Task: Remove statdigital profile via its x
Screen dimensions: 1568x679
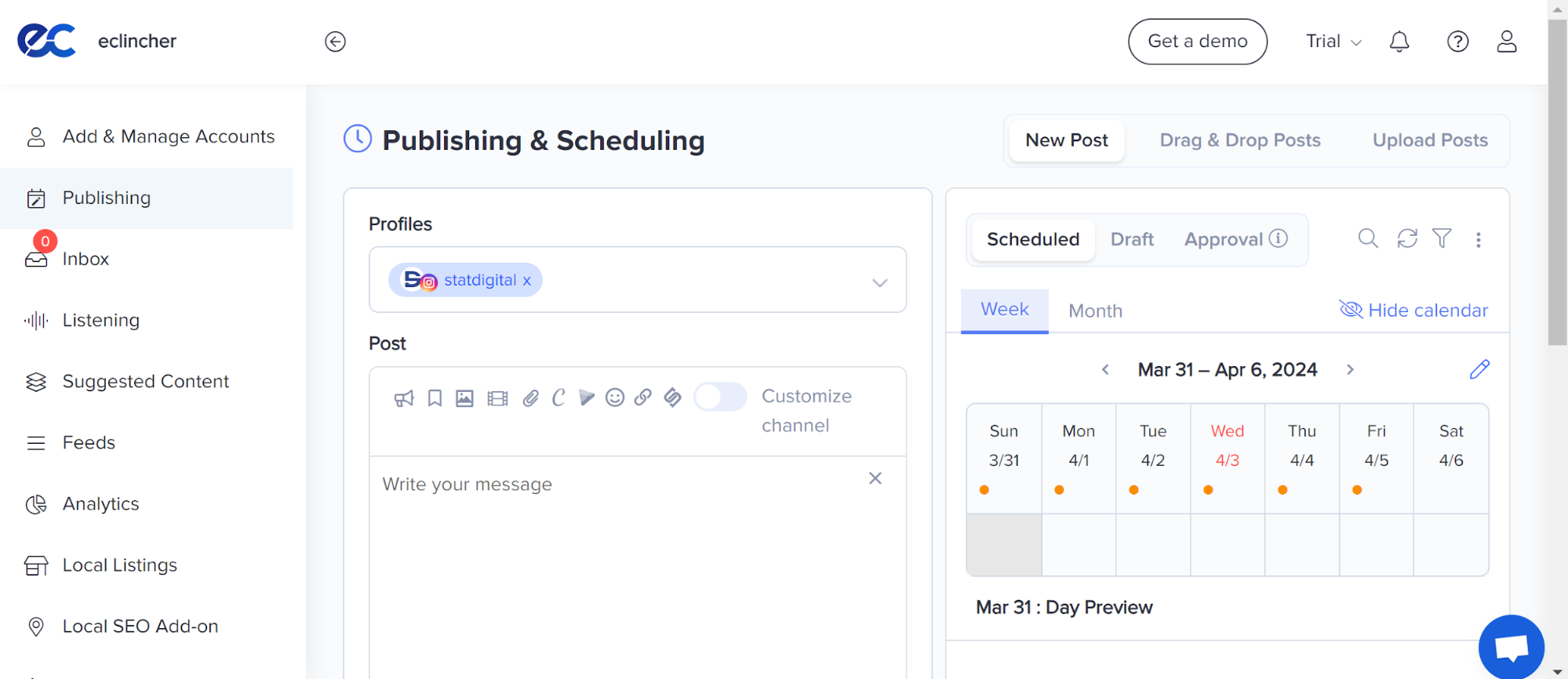Action: tap(527, 281)
